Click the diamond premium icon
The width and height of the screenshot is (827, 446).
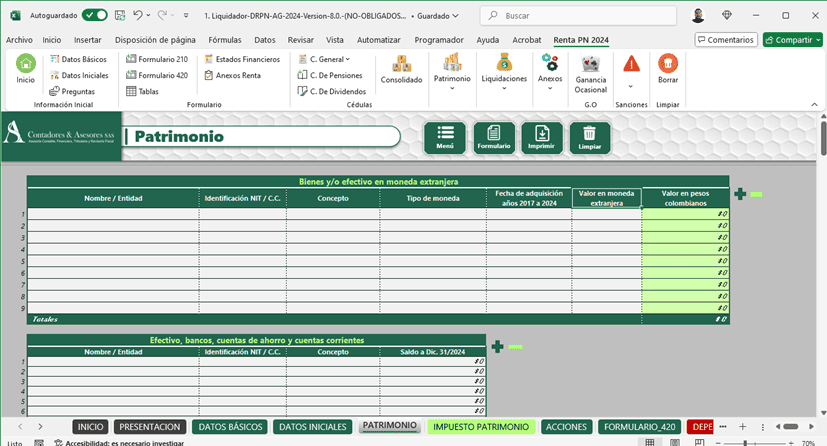point(727,15)
